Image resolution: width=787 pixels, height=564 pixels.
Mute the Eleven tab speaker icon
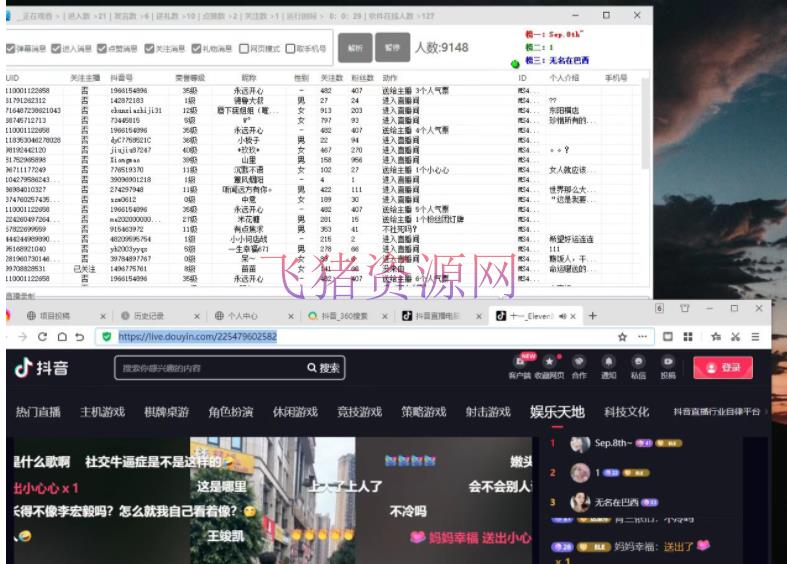pos(563,316)
